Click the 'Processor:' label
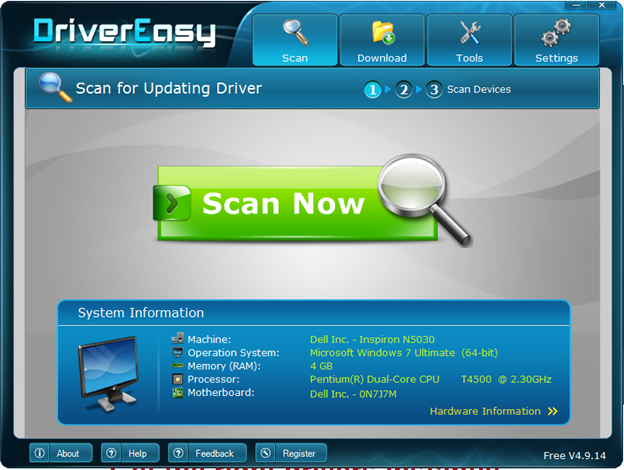624x470 pixels. 213,379
